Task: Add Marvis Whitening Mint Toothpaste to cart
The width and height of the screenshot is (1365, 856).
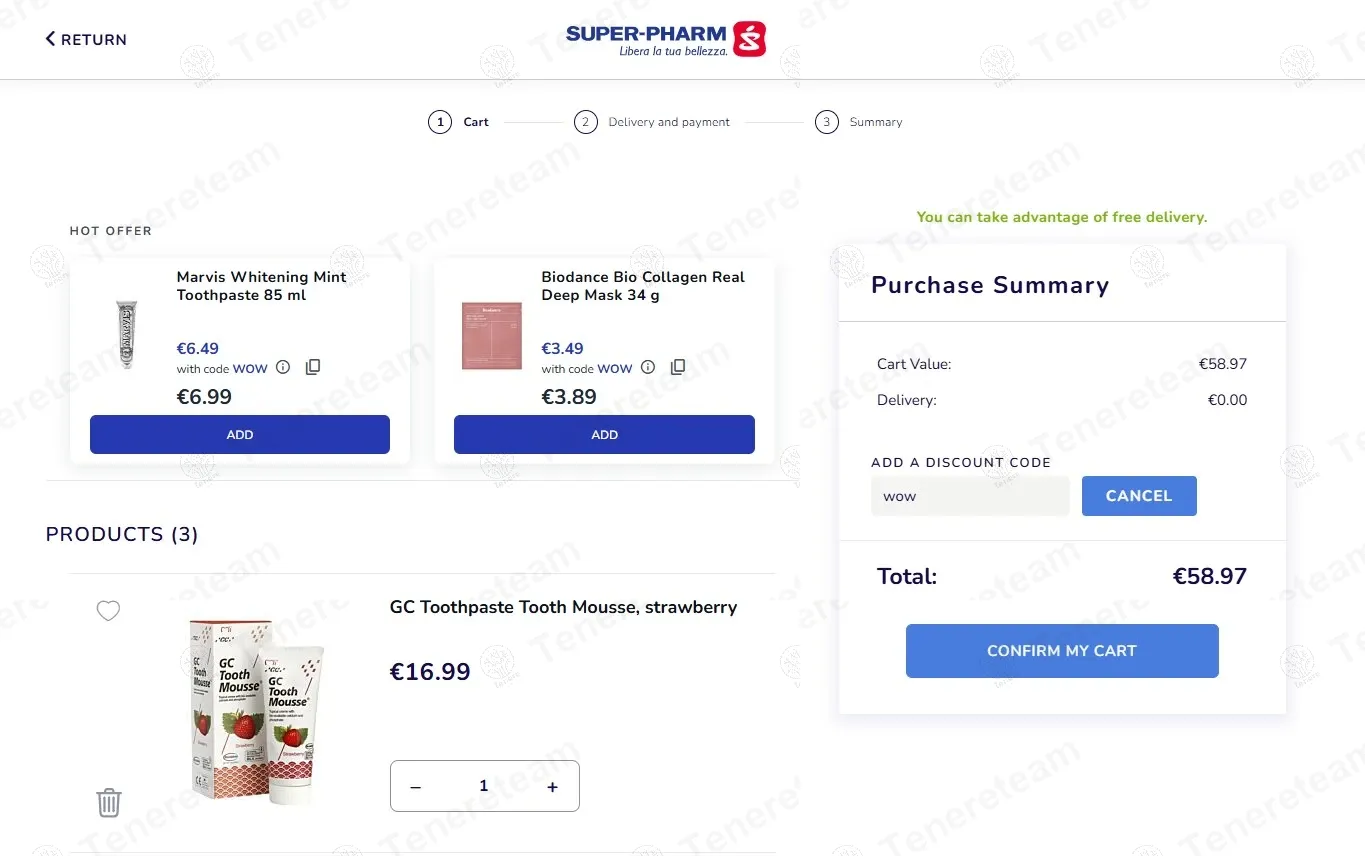Action: point(240,435)
